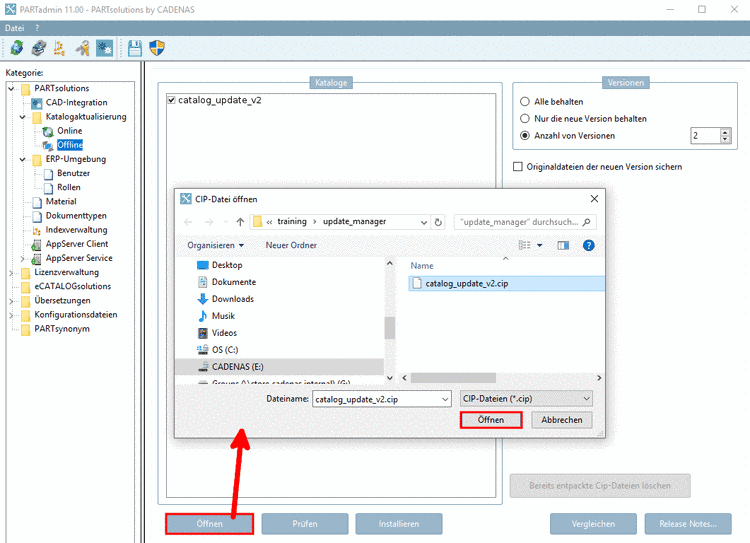Image resolution: width=750 pixels, height=543 pixels.
Task: Collapse the PARTsolutions root node
Action: pyautogui.click(x=11, y=89)
